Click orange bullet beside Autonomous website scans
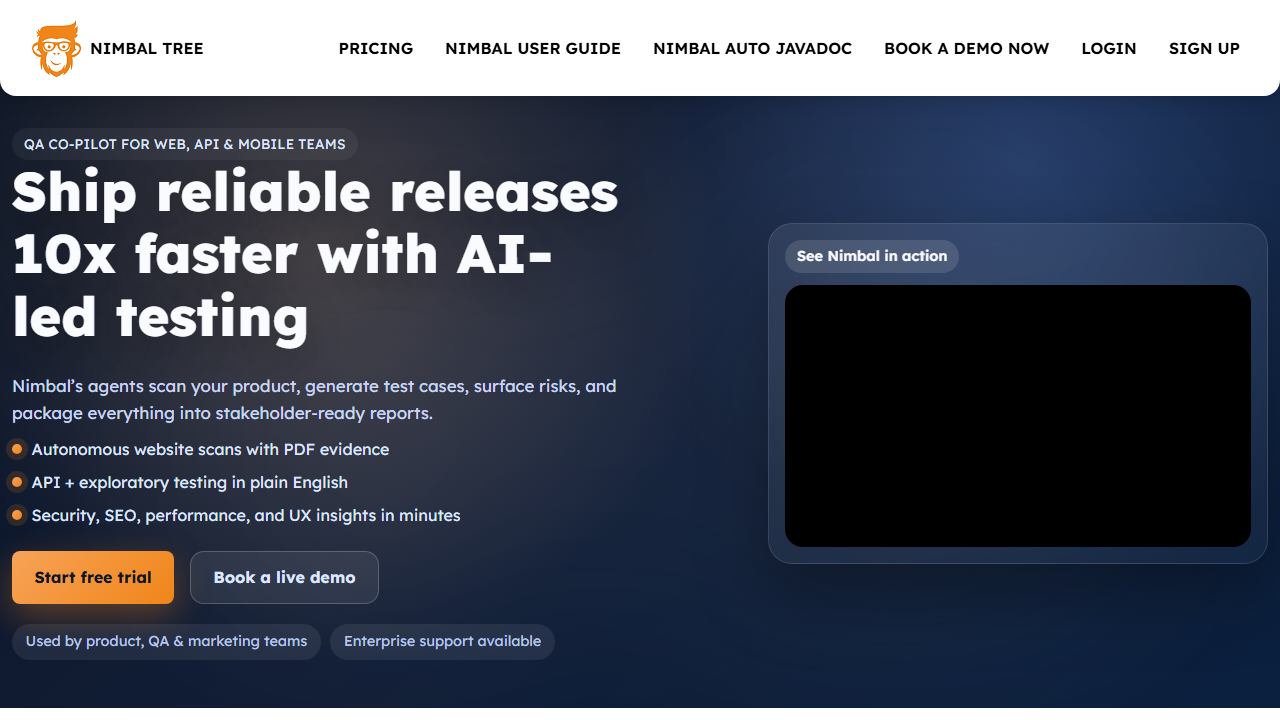This screenshot has height=720, width=1280. [x=17, y=449]
